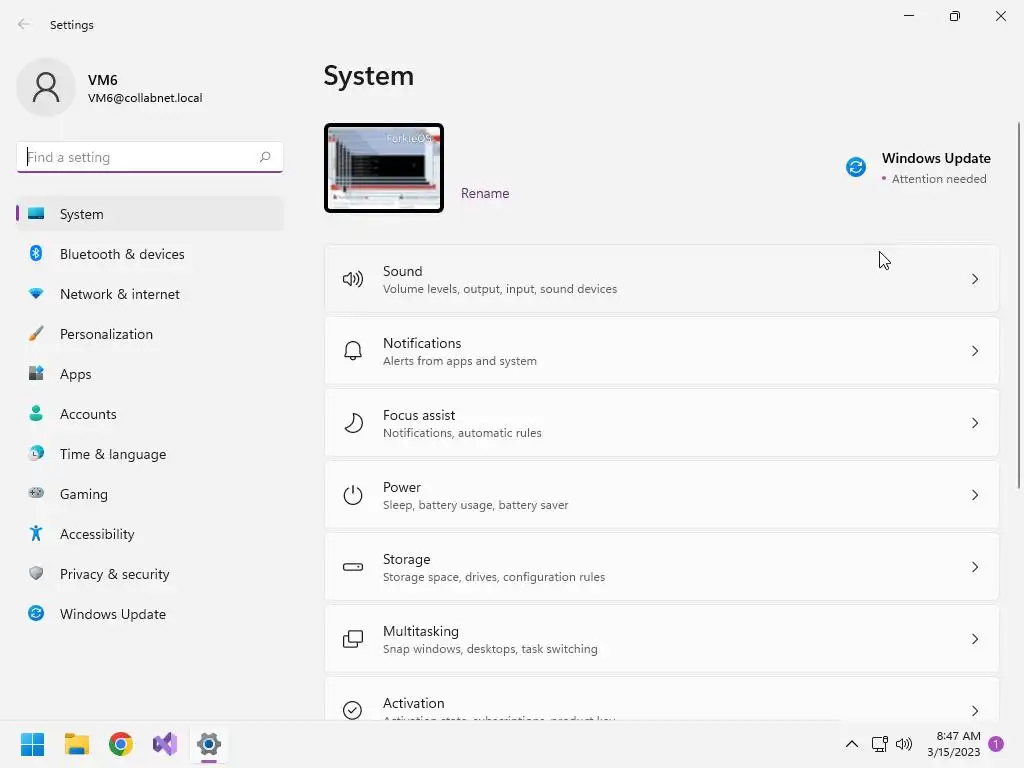Viewport: 1024px width, 768px height.
Task: Open Visual Studio from taskbar
Action: click(x=165, y=744)
